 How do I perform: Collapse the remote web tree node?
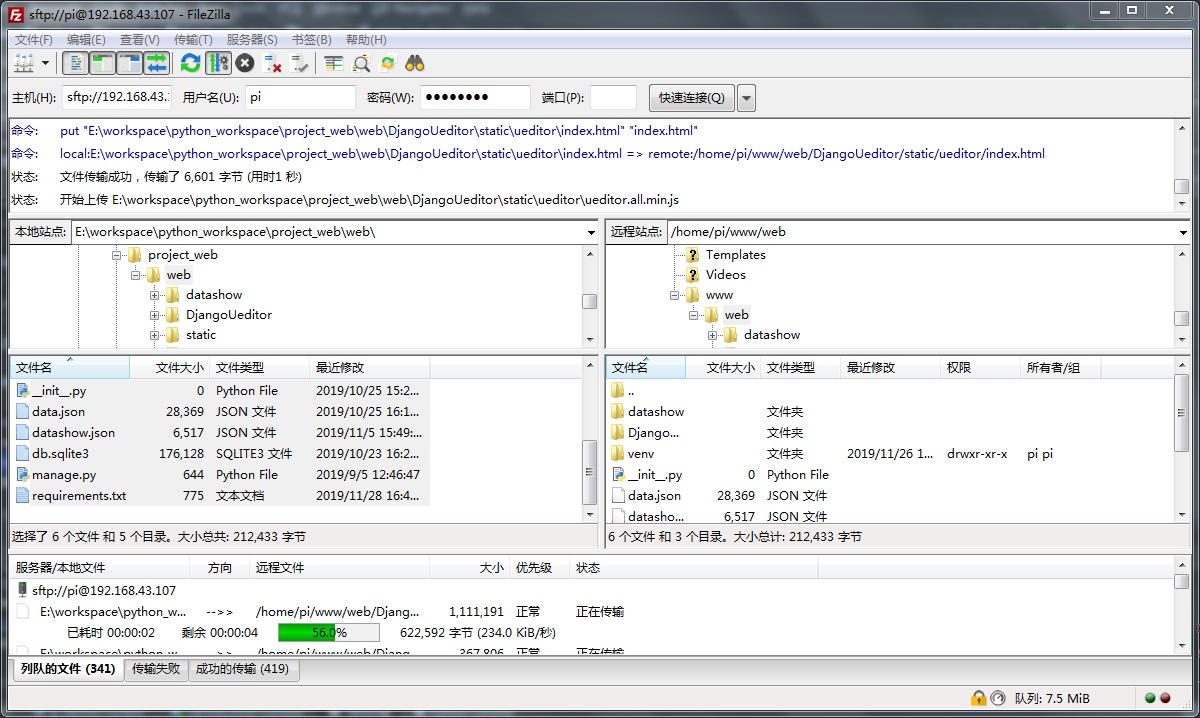click(x=694, y=315)
